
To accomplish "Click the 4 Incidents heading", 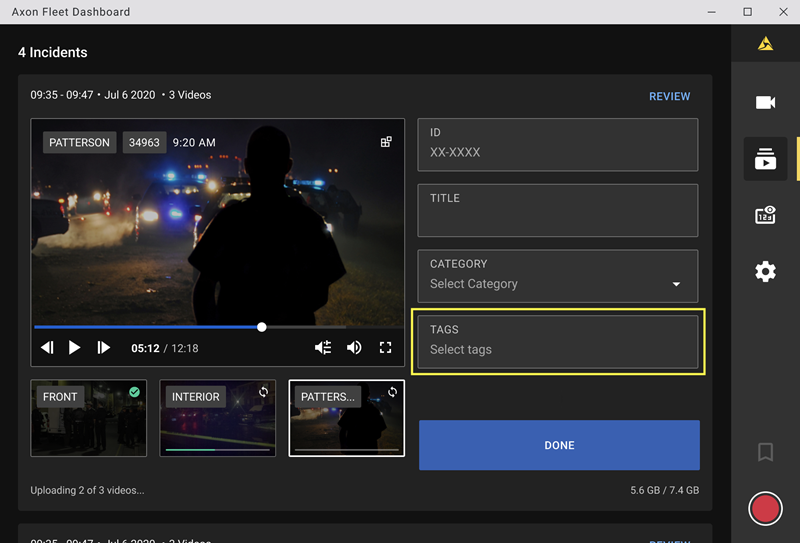I will [53, 52].
